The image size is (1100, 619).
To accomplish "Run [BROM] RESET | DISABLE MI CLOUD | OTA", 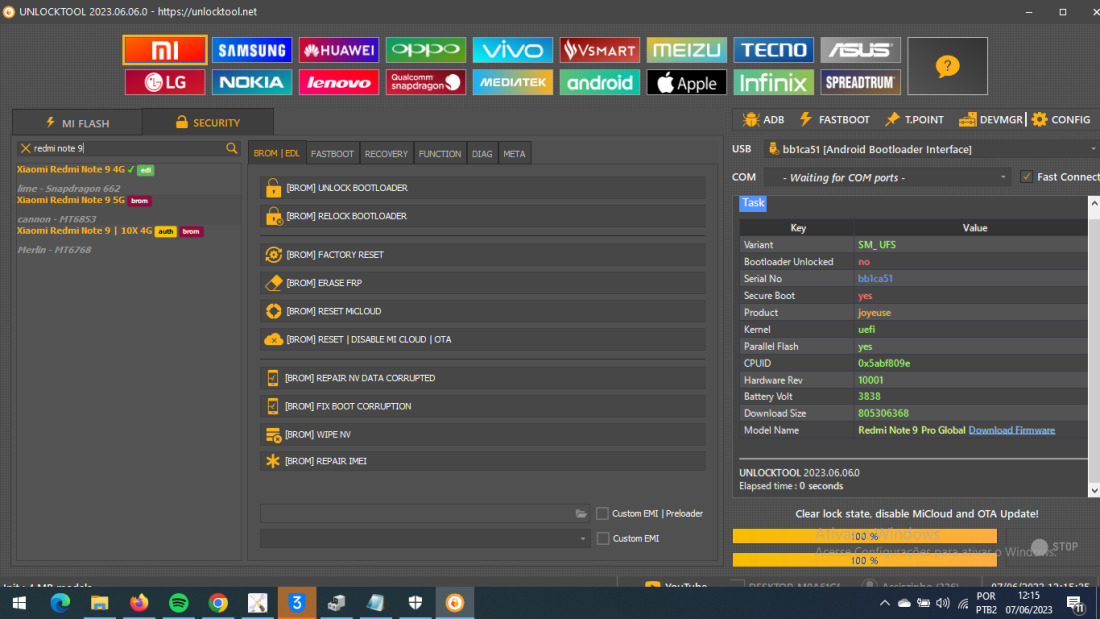I will click(x=483, y=339).
